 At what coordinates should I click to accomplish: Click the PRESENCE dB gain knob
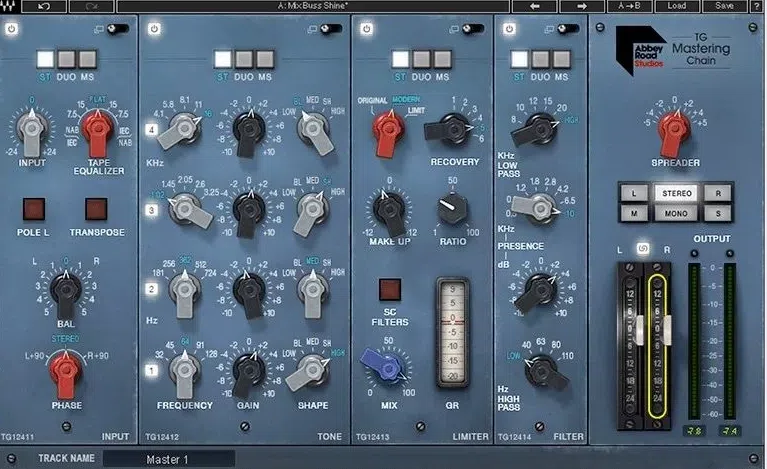tap(540, 290)
